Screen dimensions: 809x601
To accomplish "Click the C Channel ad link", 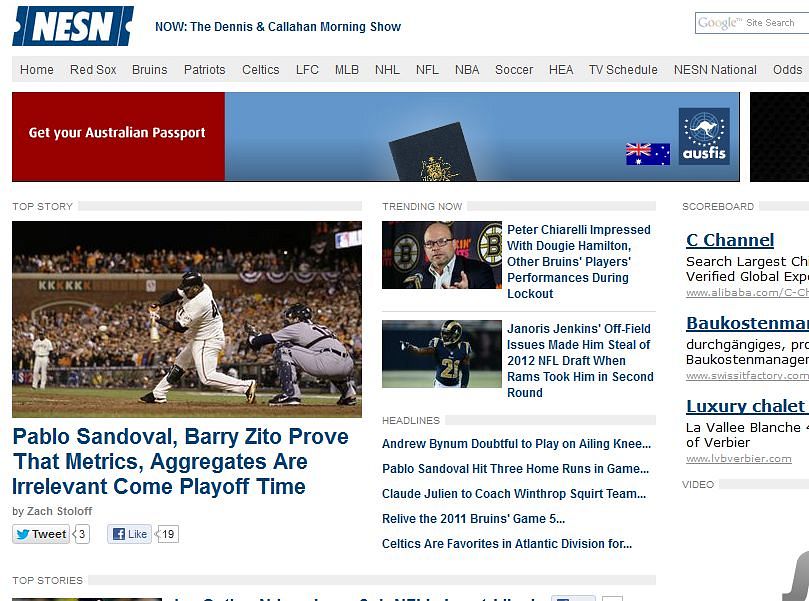I will coord(730,240).
